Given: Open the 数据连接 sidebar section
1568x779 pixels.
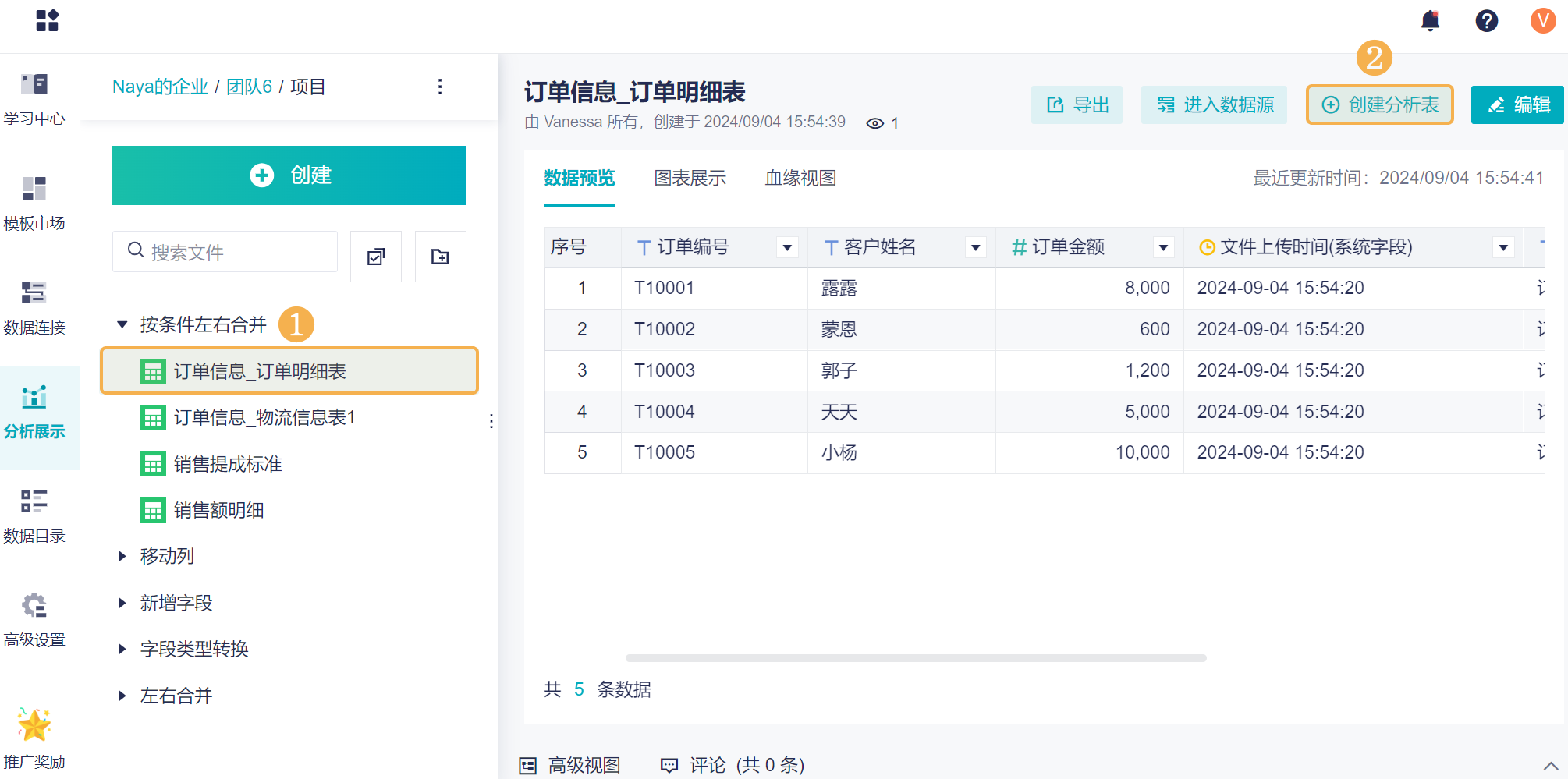Looking at the screenshot, I should click(34, 307).
